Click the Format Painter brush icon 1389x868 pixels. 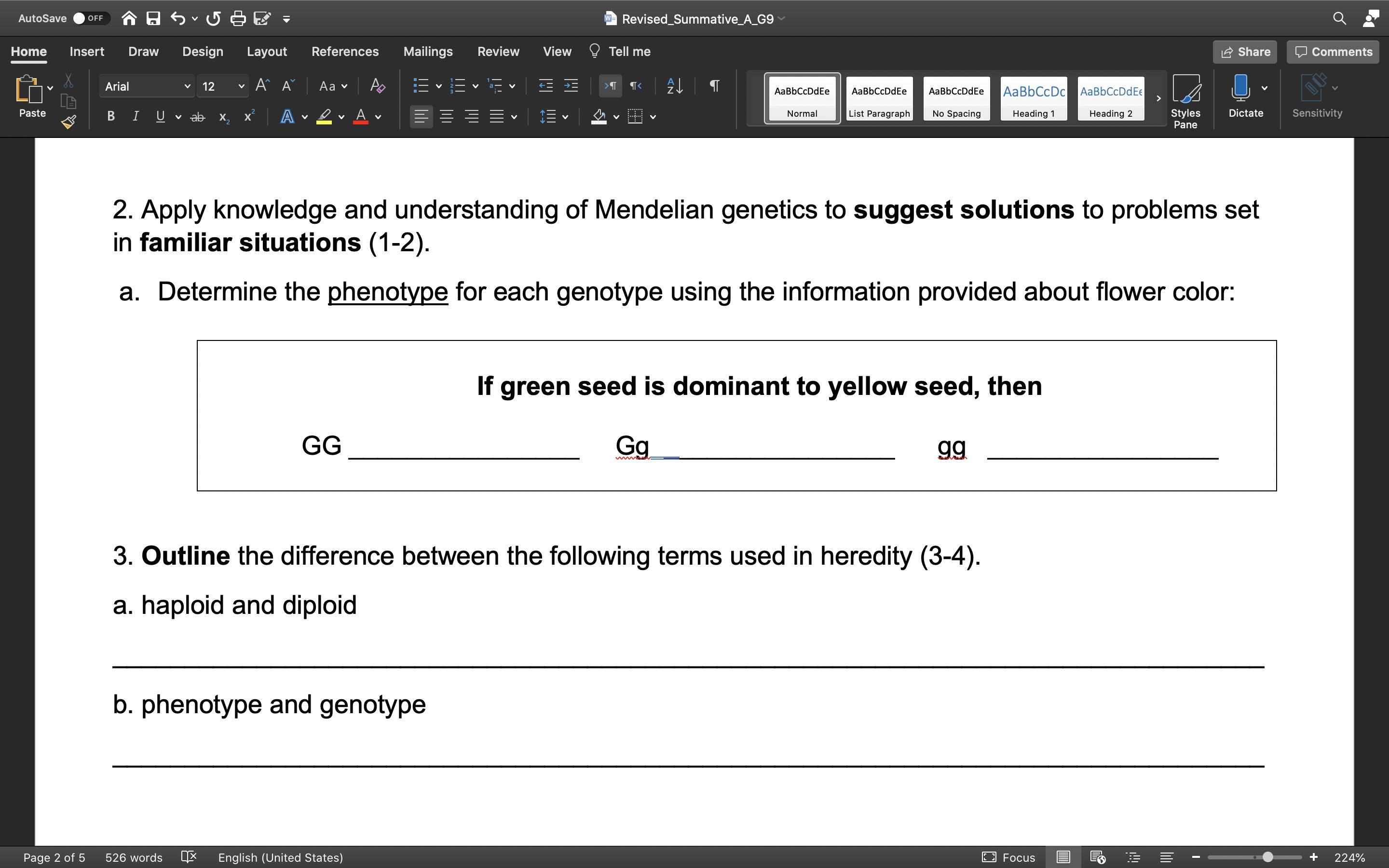pos(69,122)
